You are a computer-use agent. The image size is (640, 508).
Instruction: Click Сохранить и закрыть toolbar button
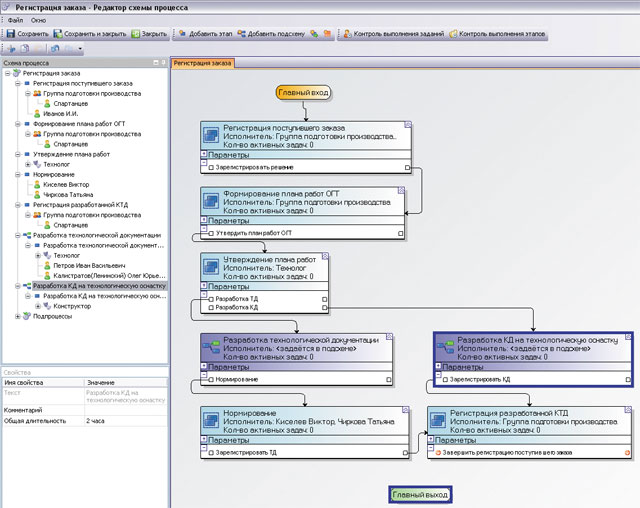click(90, 34)
